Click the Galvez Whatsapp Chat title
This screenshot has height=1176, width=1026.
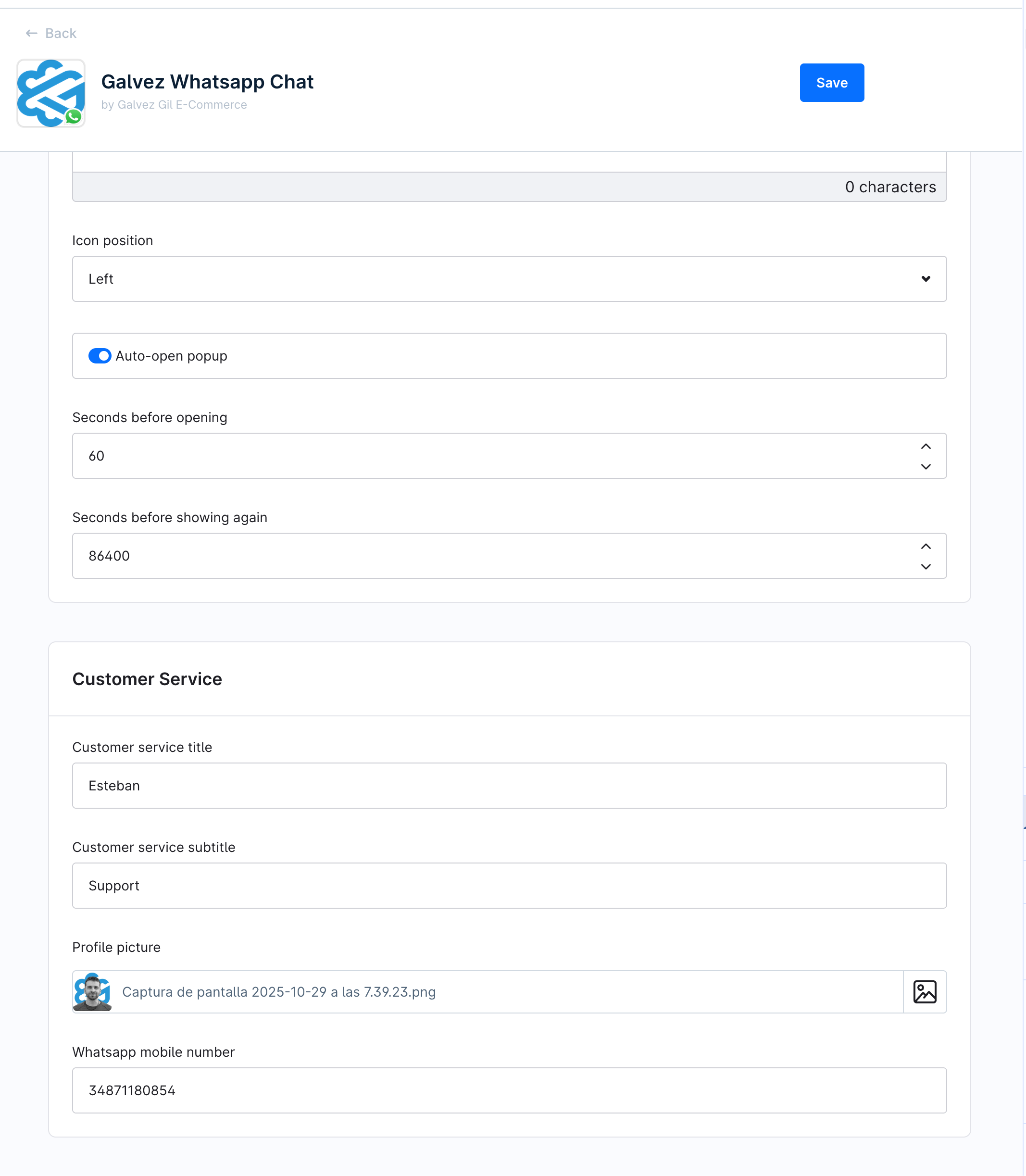207,82
